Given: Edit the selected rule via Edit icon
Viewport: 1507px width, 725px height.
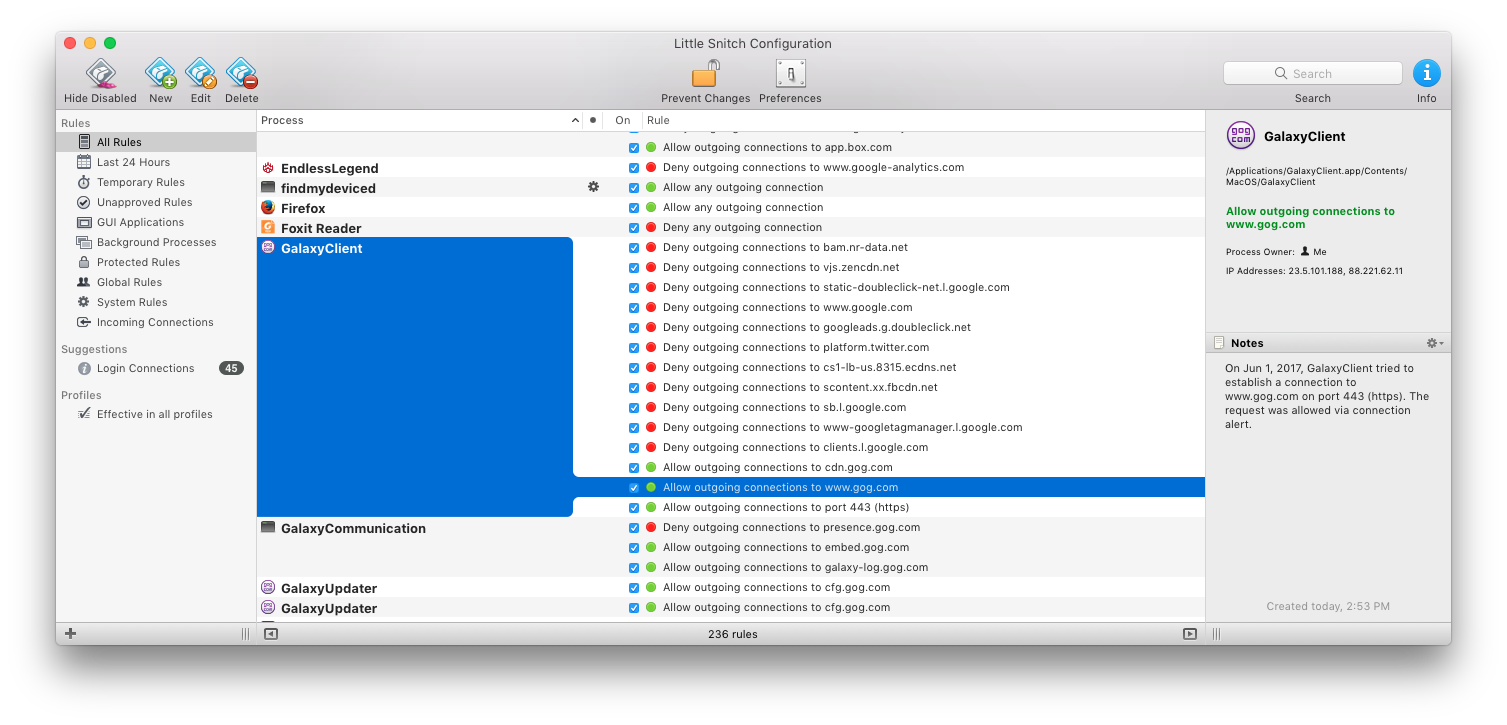Looking at the screenshot, I should click(200, 73).
